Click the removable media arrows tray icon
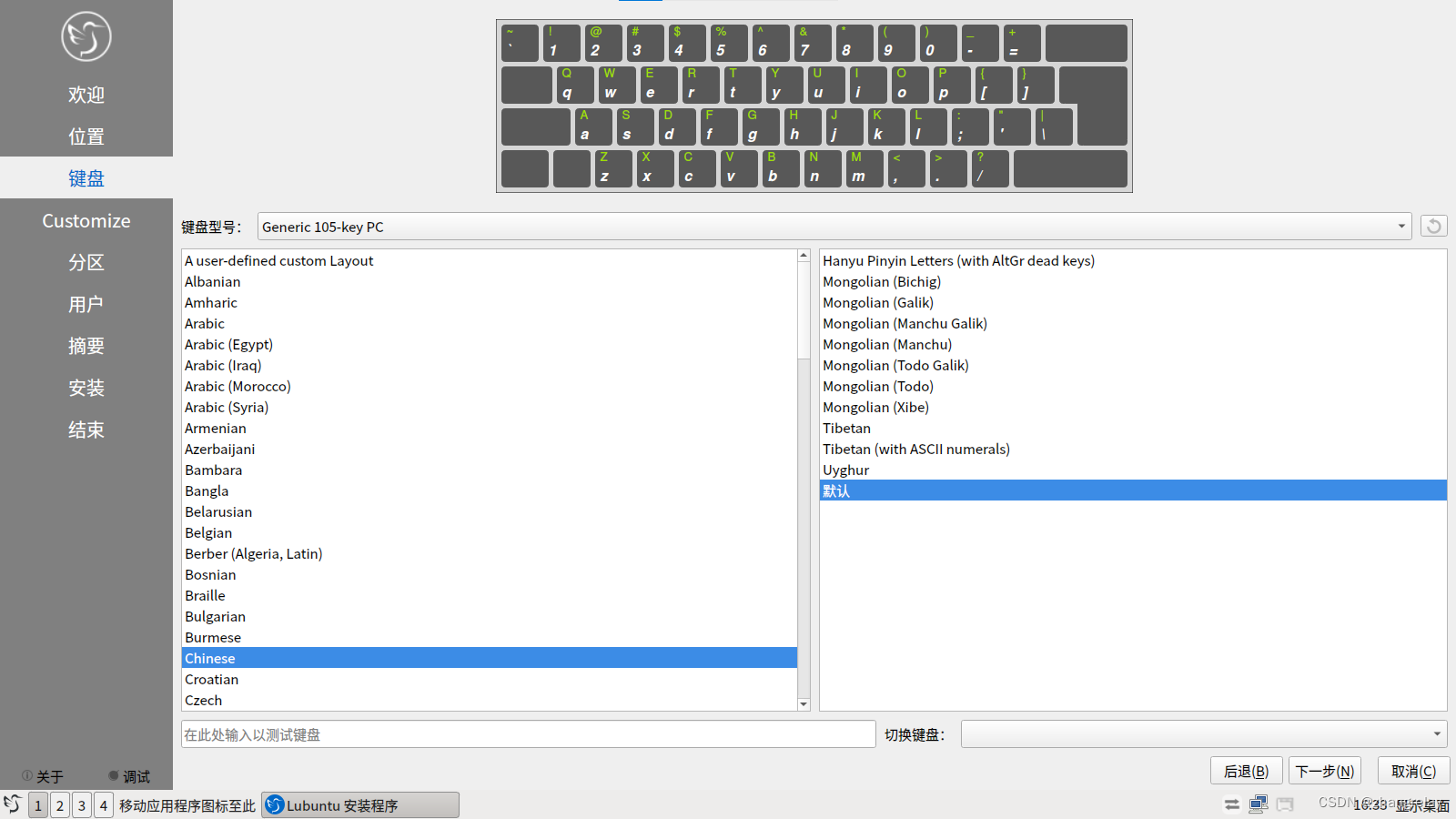 pos(1232,804)
